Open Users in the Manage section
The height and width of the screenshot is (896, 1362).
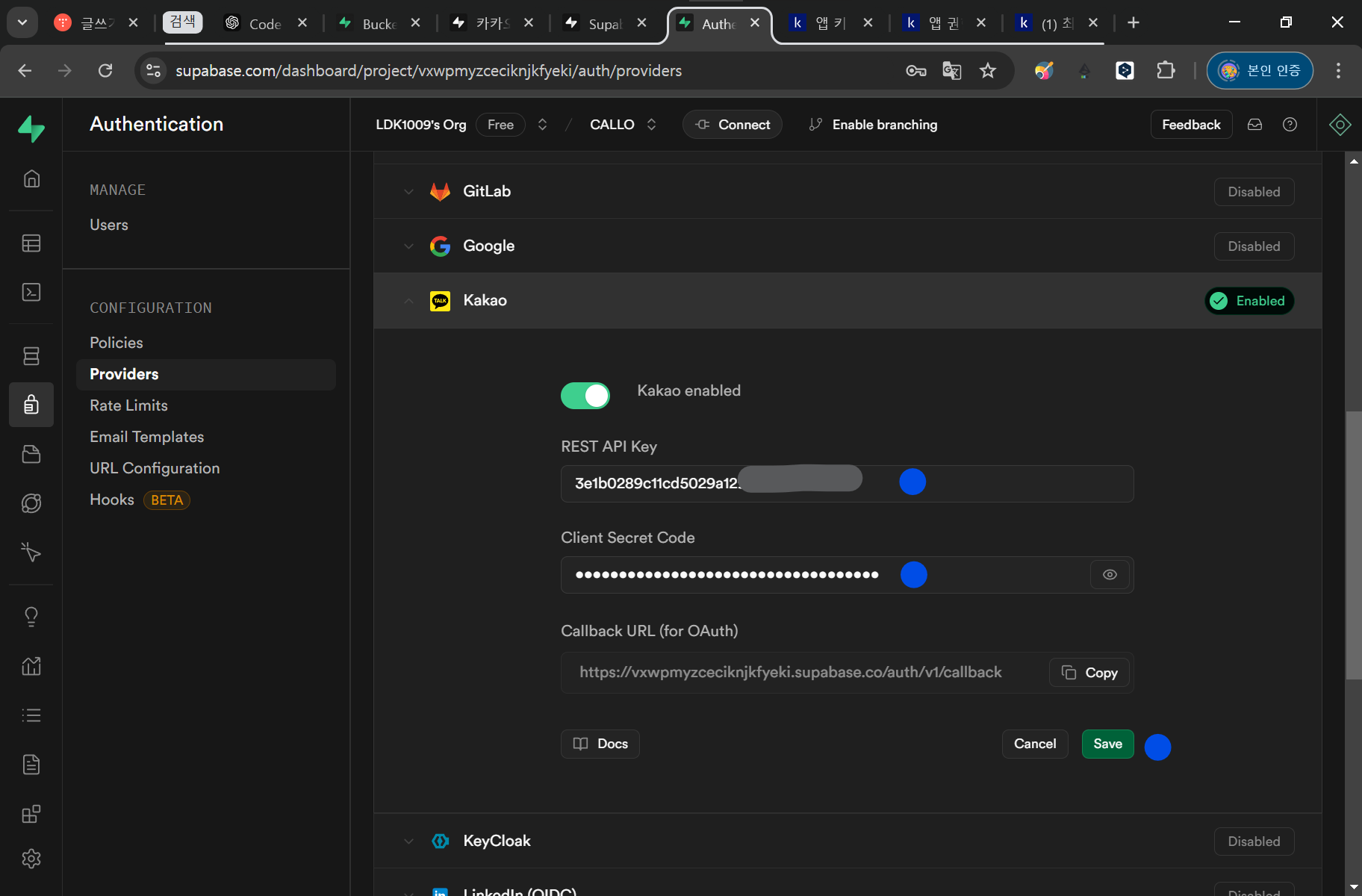click(109, 225)
